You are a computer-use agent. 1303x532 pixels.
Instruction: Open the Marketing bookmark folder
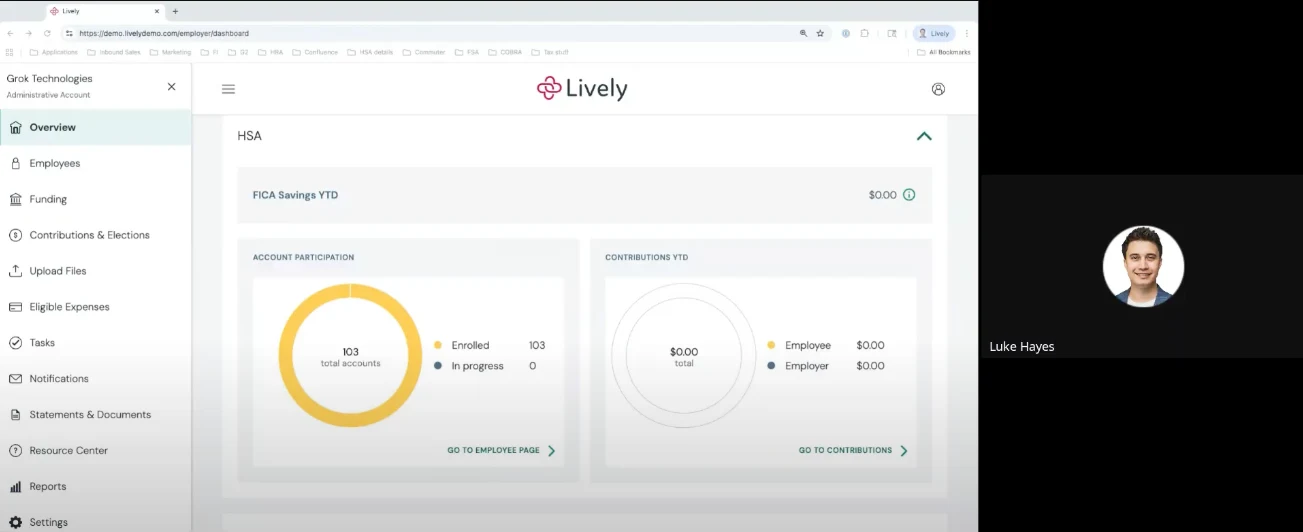(x=170, y=52)
